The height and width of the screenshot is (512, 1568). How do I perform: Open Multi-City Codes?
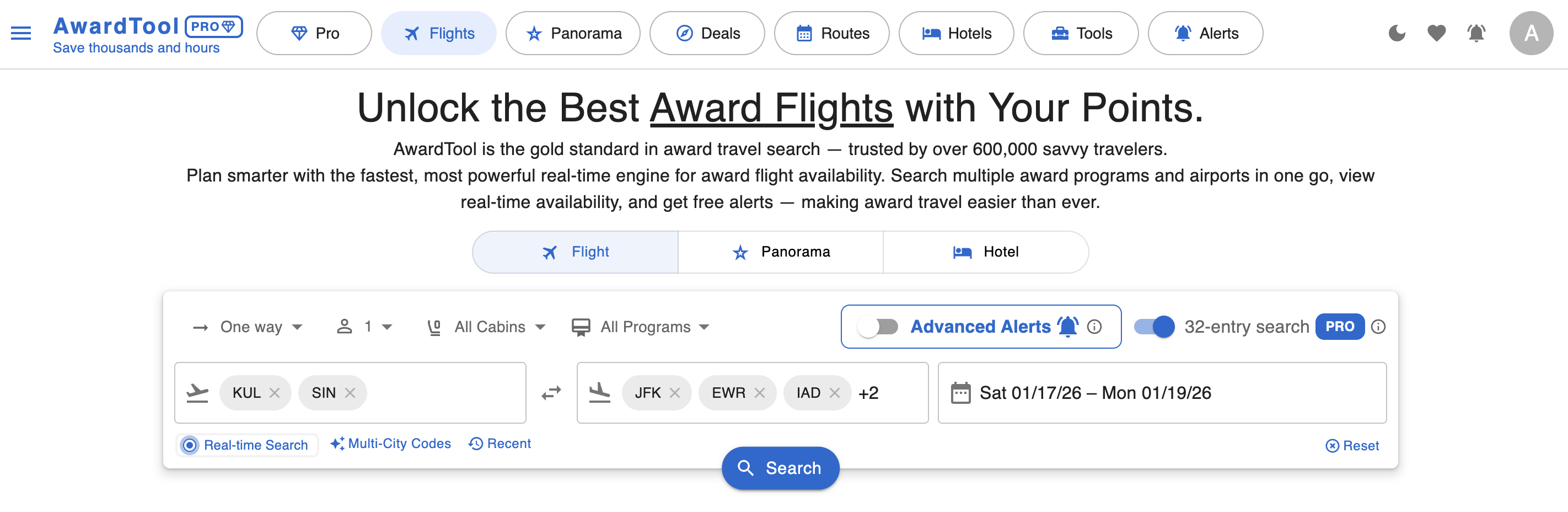coord(391,444)
